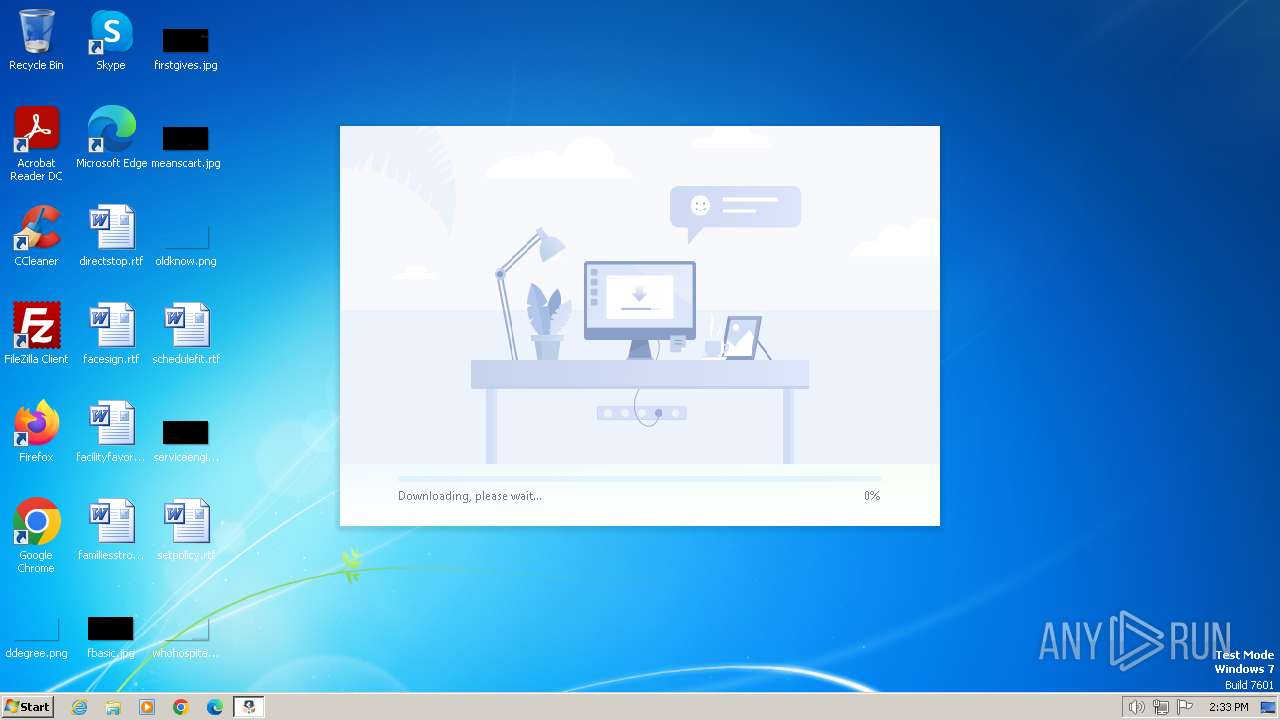Select facesign.rtf document
Viewport: 1280px width, 720px height.
[x=111, y=334]
